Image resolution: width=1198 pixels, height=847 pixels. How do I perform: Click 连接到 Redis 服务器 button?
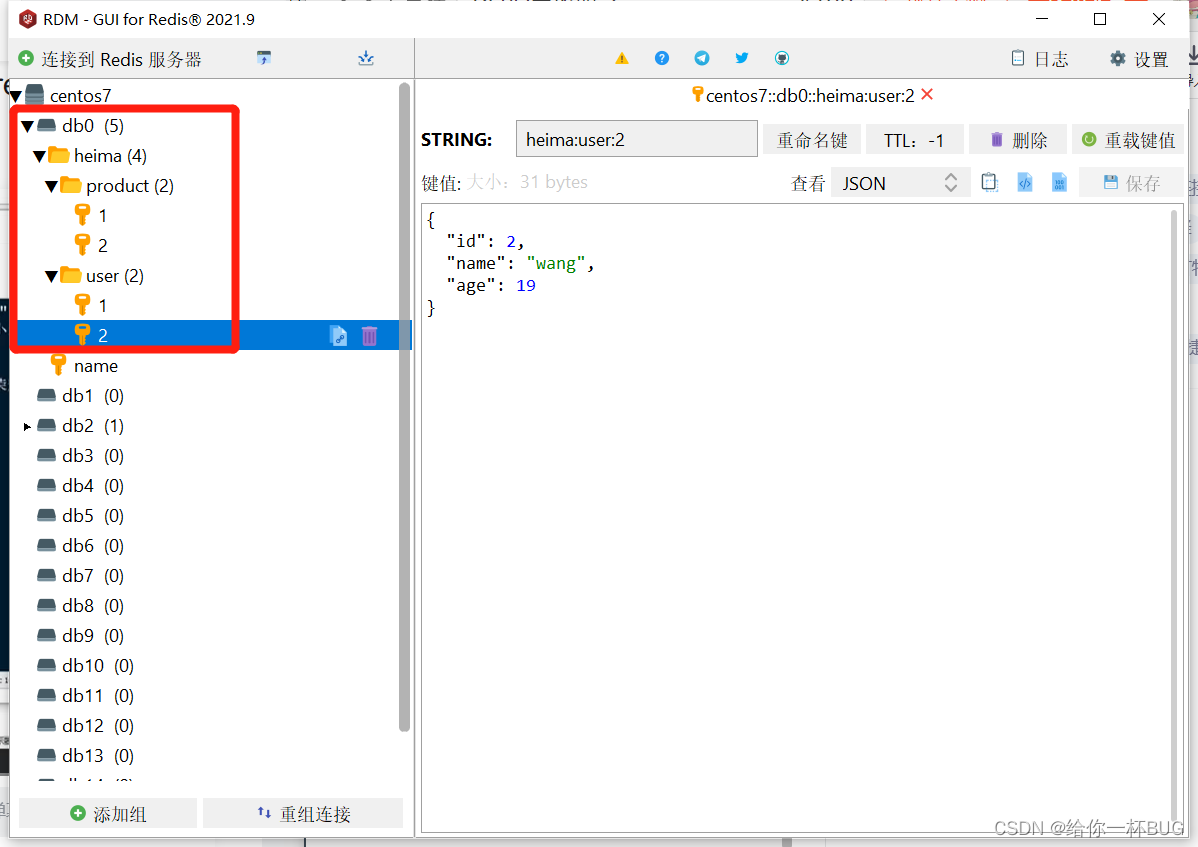110,59
